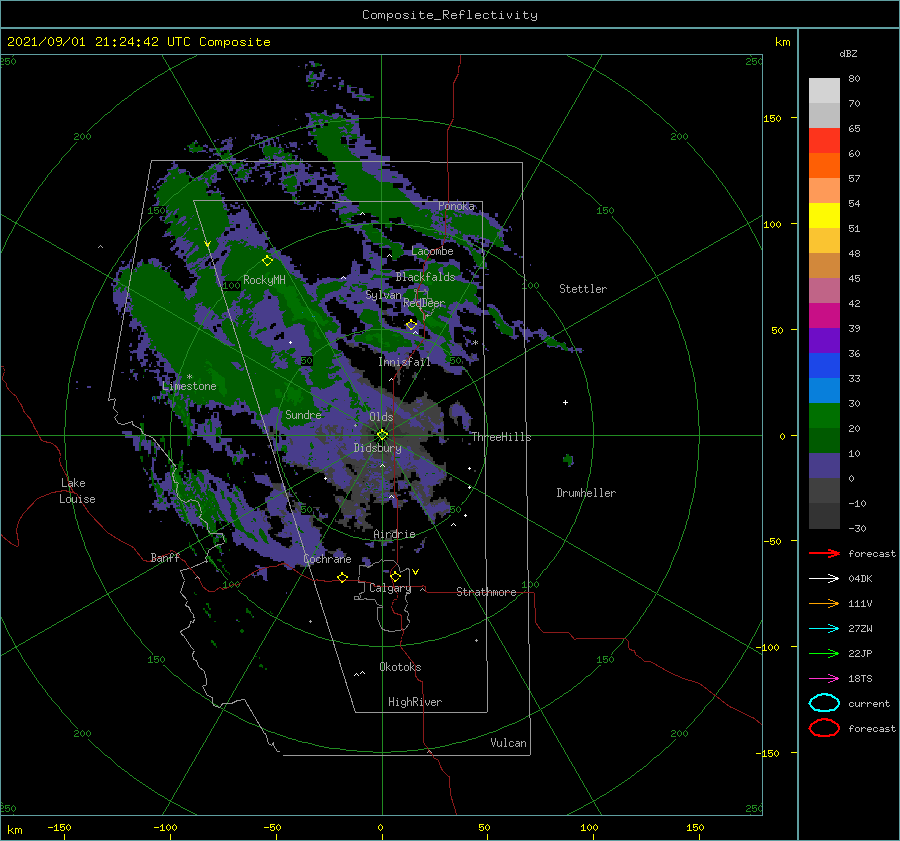Screen dimensions: 900x841
Task: Click the Airdrie label
Action: tap(394, 534)
